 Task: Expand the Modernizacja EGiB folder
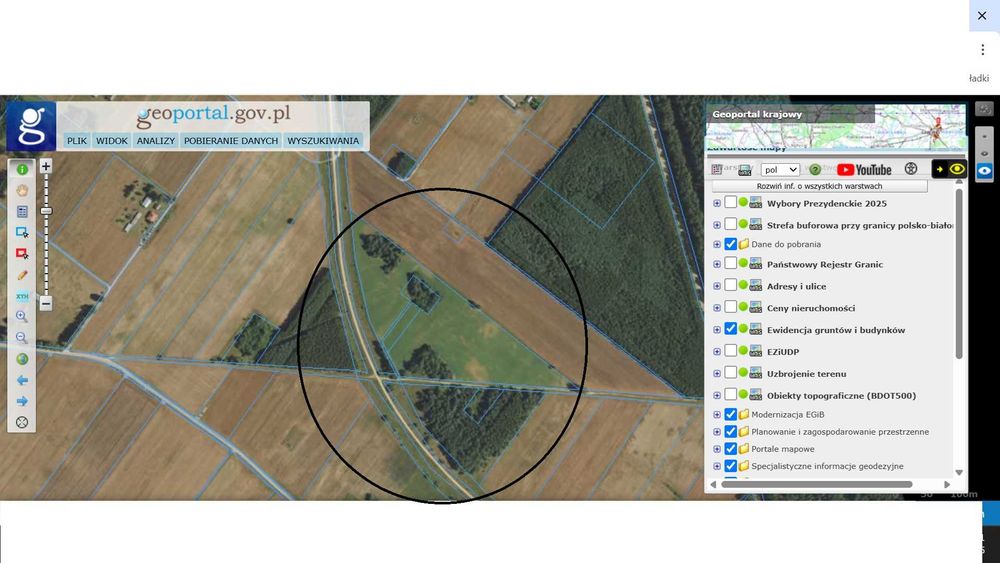tap(717, 414)
